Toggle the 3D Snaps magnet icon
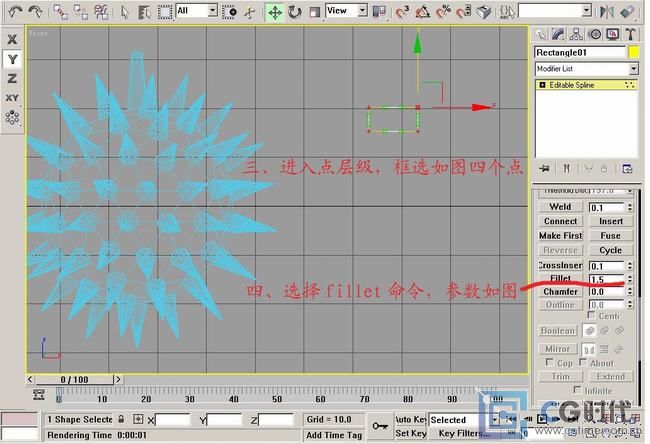 pos(401,12)
